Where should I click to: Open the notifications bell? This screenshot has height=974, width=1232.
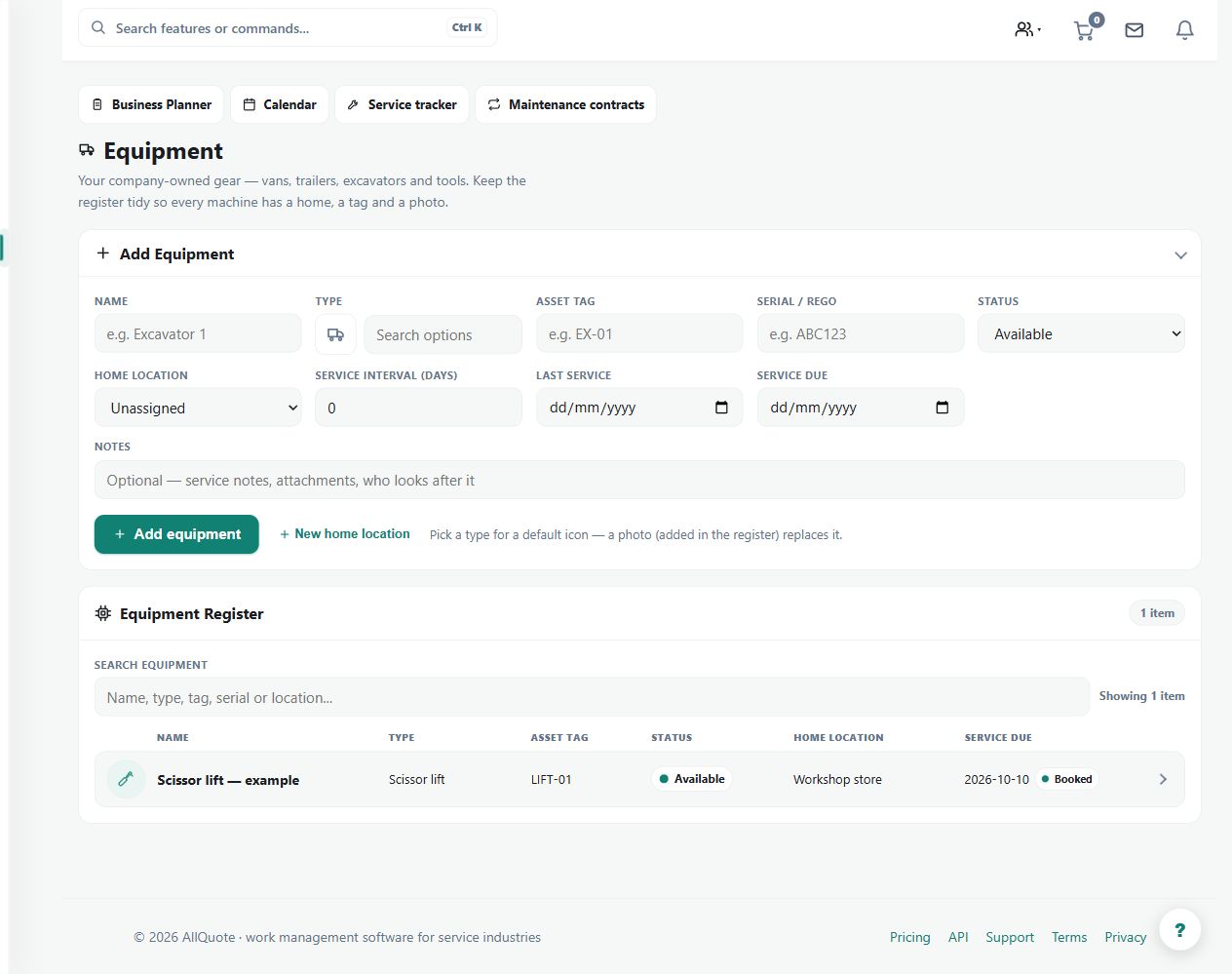tap(1185, 30)
